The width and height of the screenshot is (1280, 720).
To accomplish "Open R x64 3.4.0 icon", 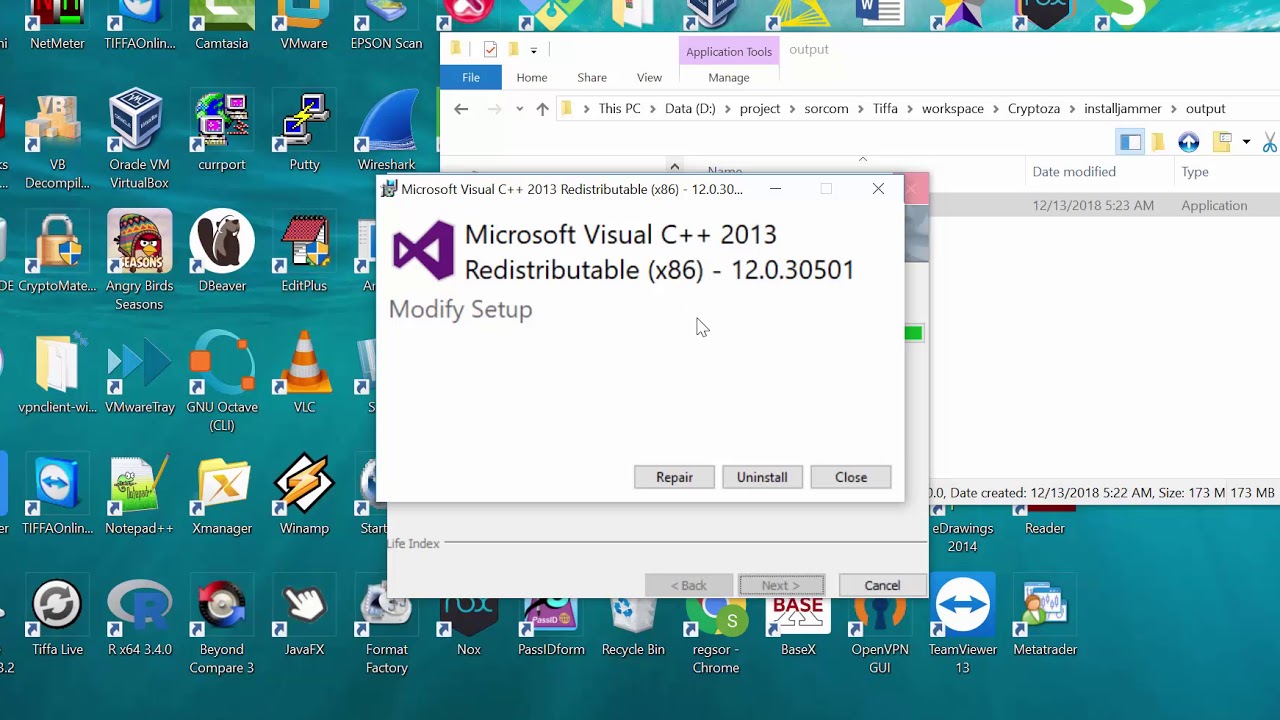I will pos(139,616).
